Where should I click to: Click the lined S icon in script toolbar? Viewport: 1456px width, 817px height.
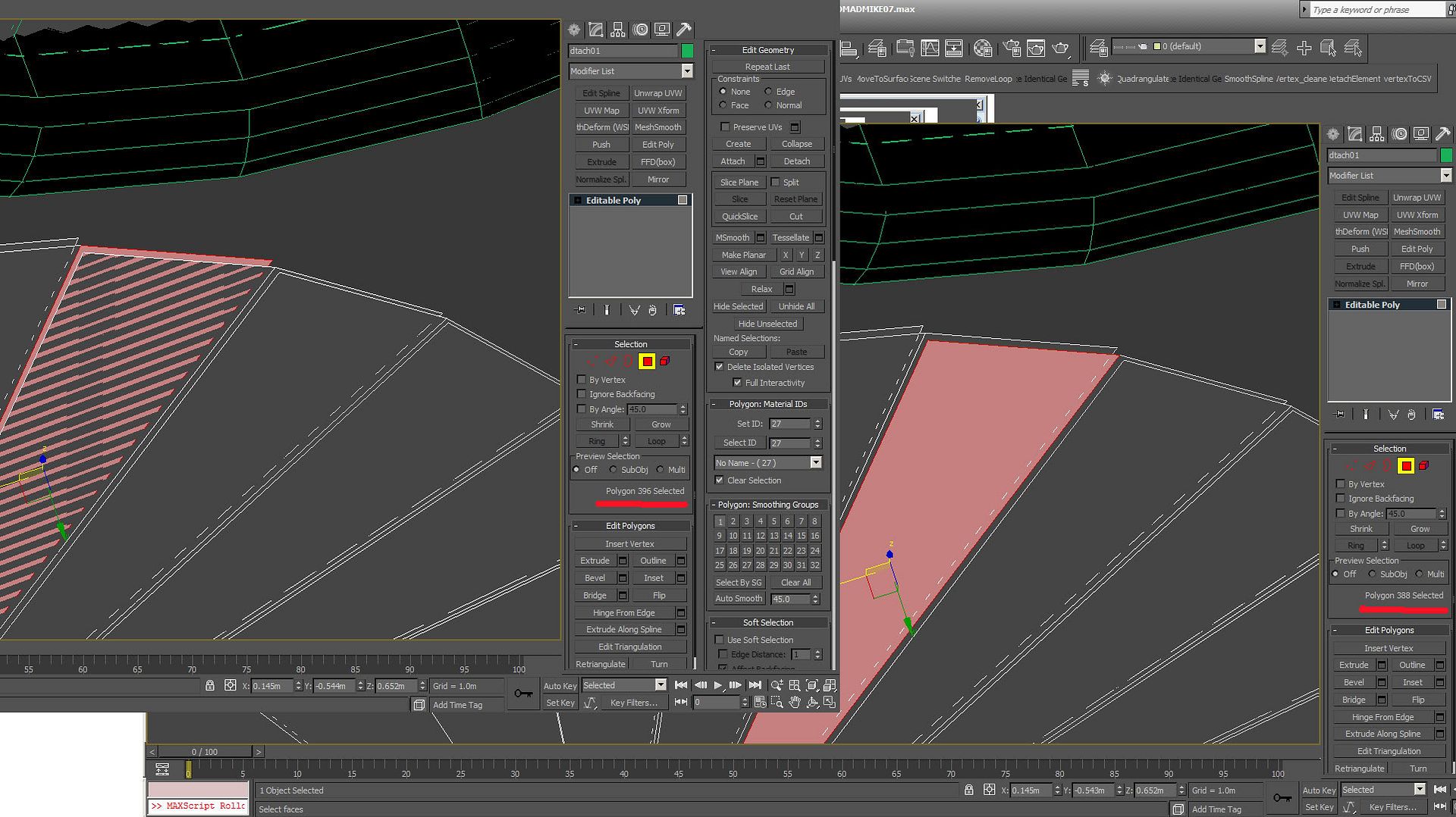pos(1081,78)
